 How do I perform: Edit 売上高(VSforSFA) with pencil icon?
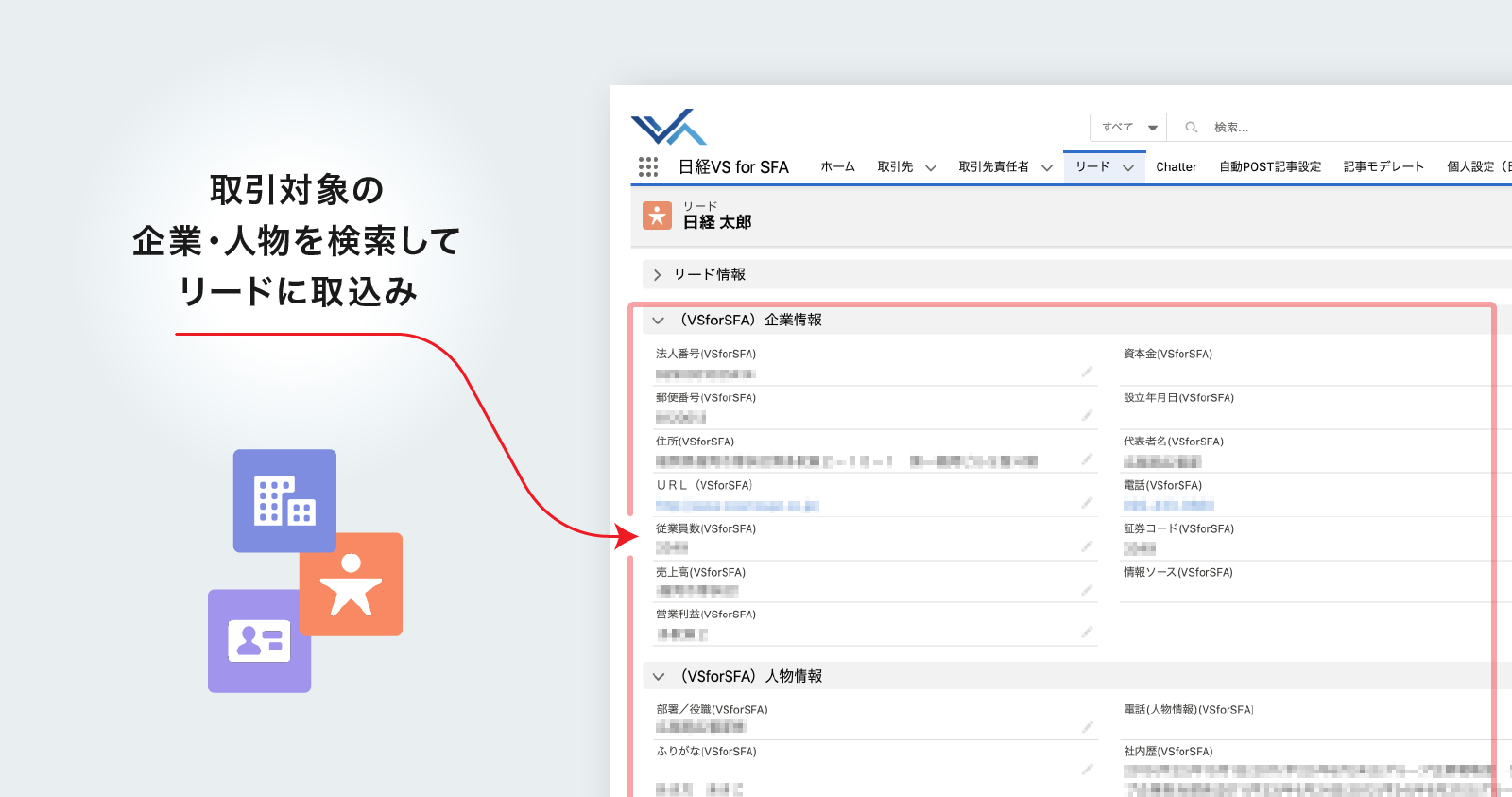(x=1087, y=589)
